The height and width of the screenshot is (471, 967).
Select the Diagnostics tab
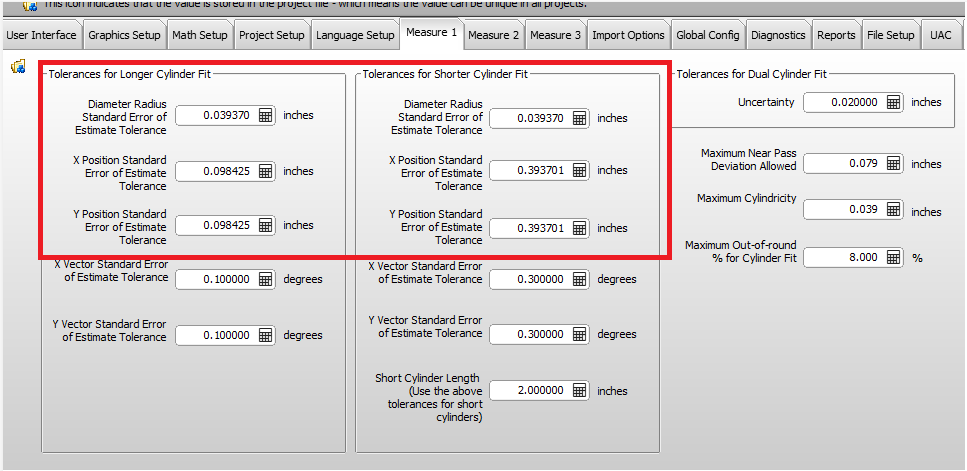pyautogui.click(x=778, y=35)
